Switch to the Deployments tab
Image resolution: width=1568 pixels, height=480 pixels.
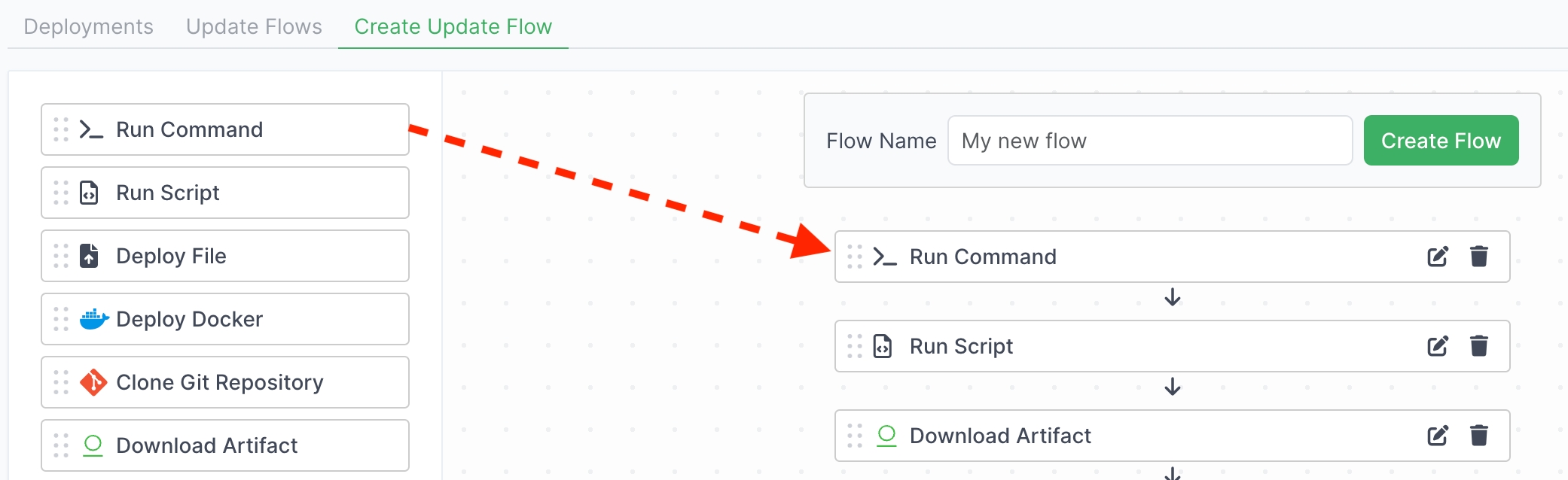point(88,26)
